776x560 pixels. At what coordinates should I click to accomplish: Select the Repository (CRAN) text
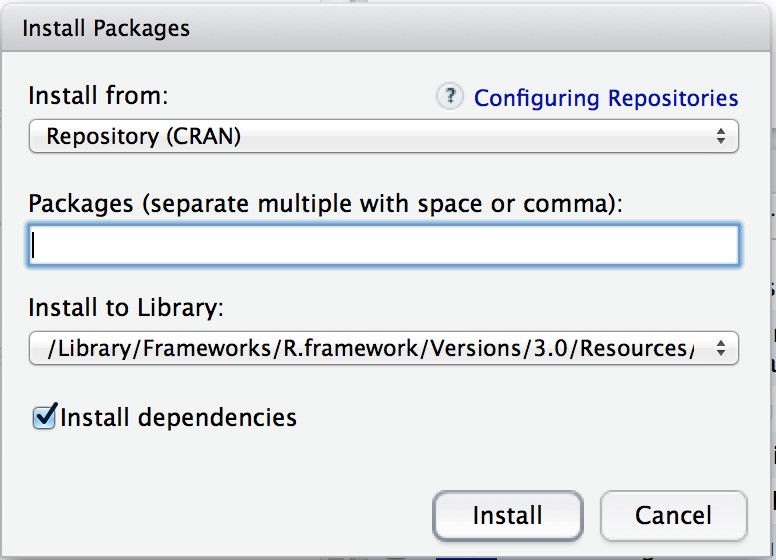144,136
